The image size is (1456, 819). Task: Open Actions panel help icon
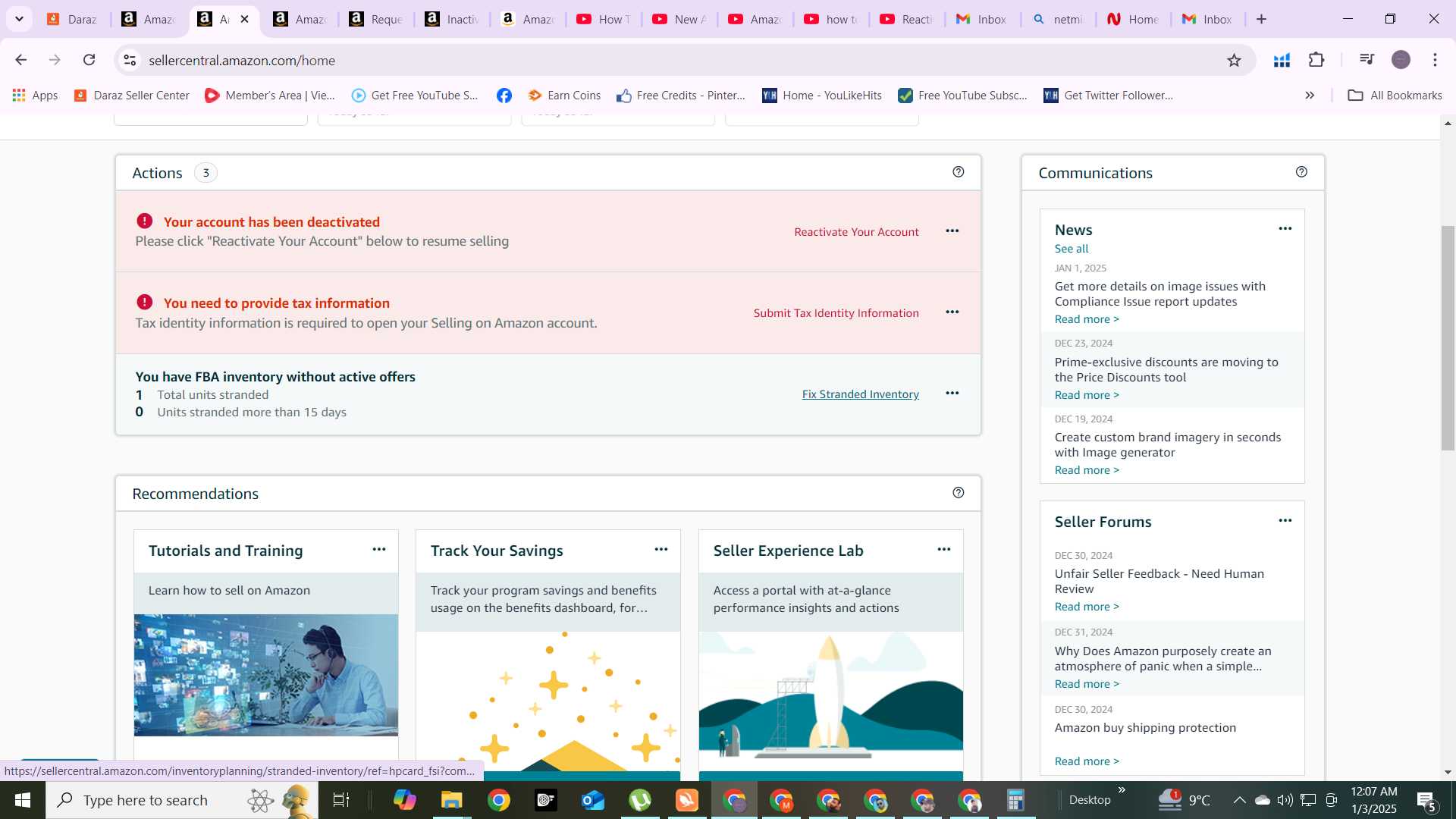click(x=959, y=172)
